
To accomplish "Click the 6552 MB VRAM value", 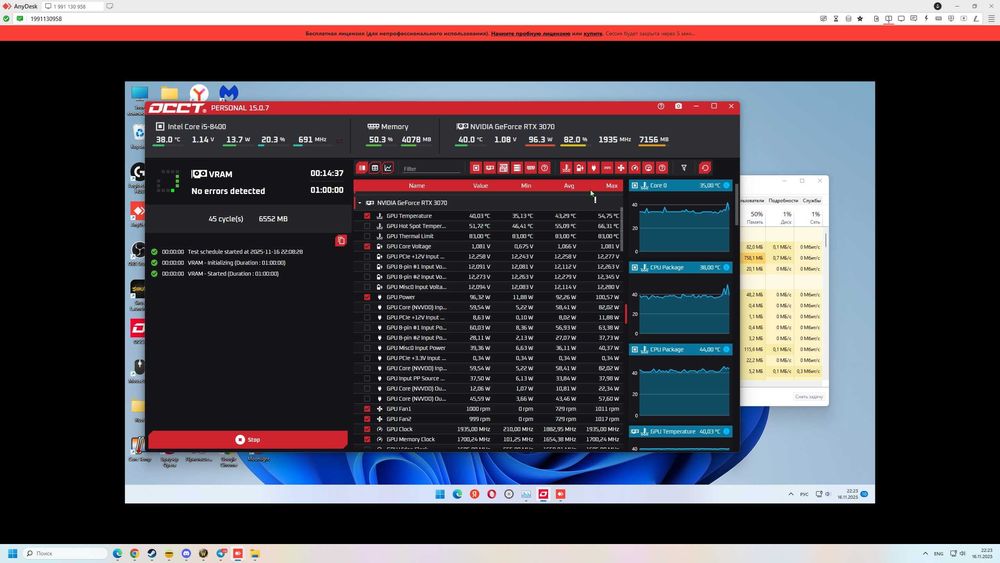I will coord(273,219).
